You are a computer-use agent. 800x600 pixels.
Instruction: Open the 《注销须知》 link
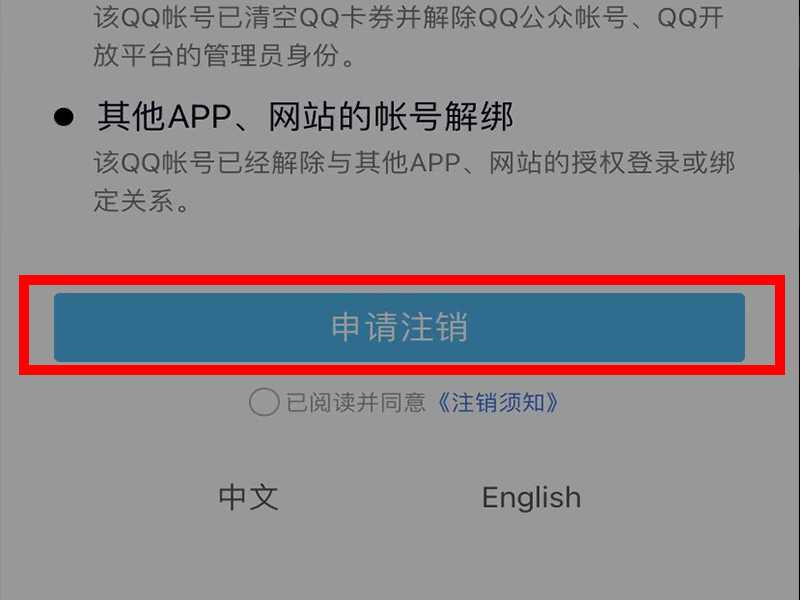point(497,403)
